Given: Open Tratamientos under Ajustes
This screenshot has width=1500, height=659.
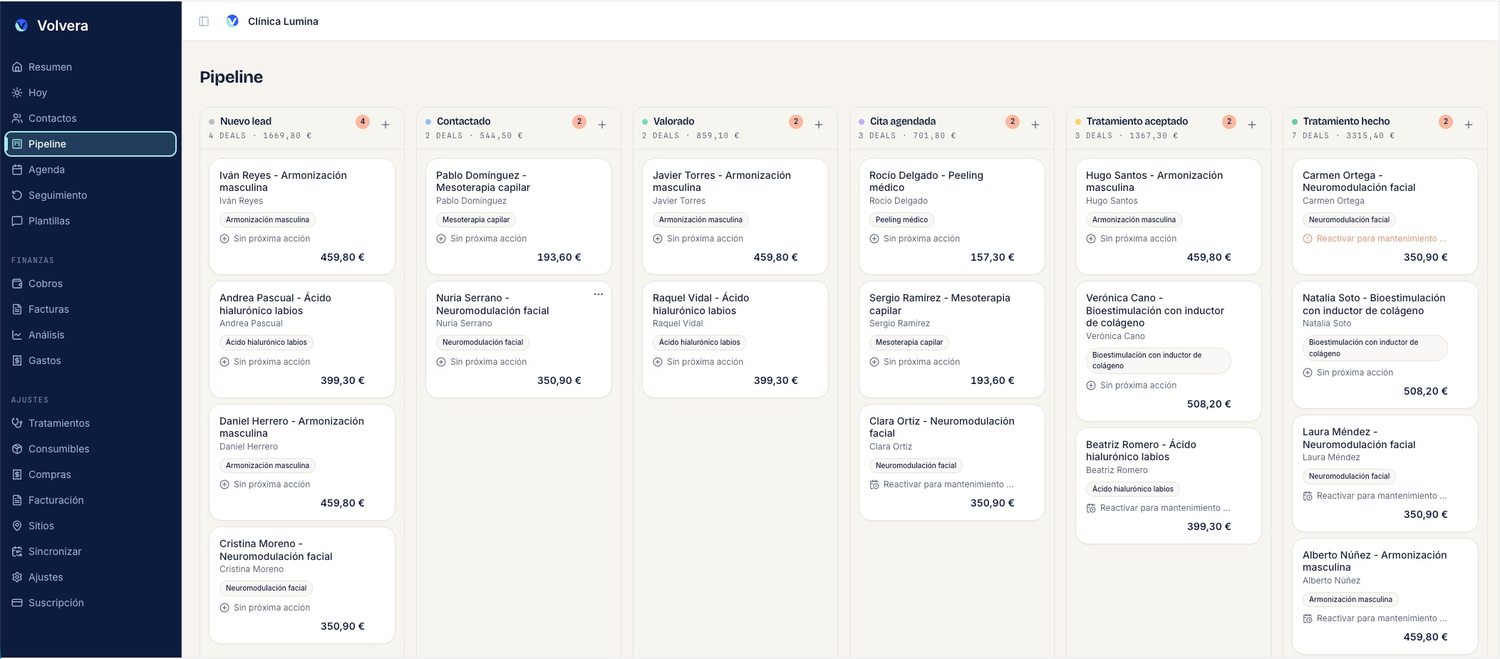Looking at the screenshot, I should point(90,423).
